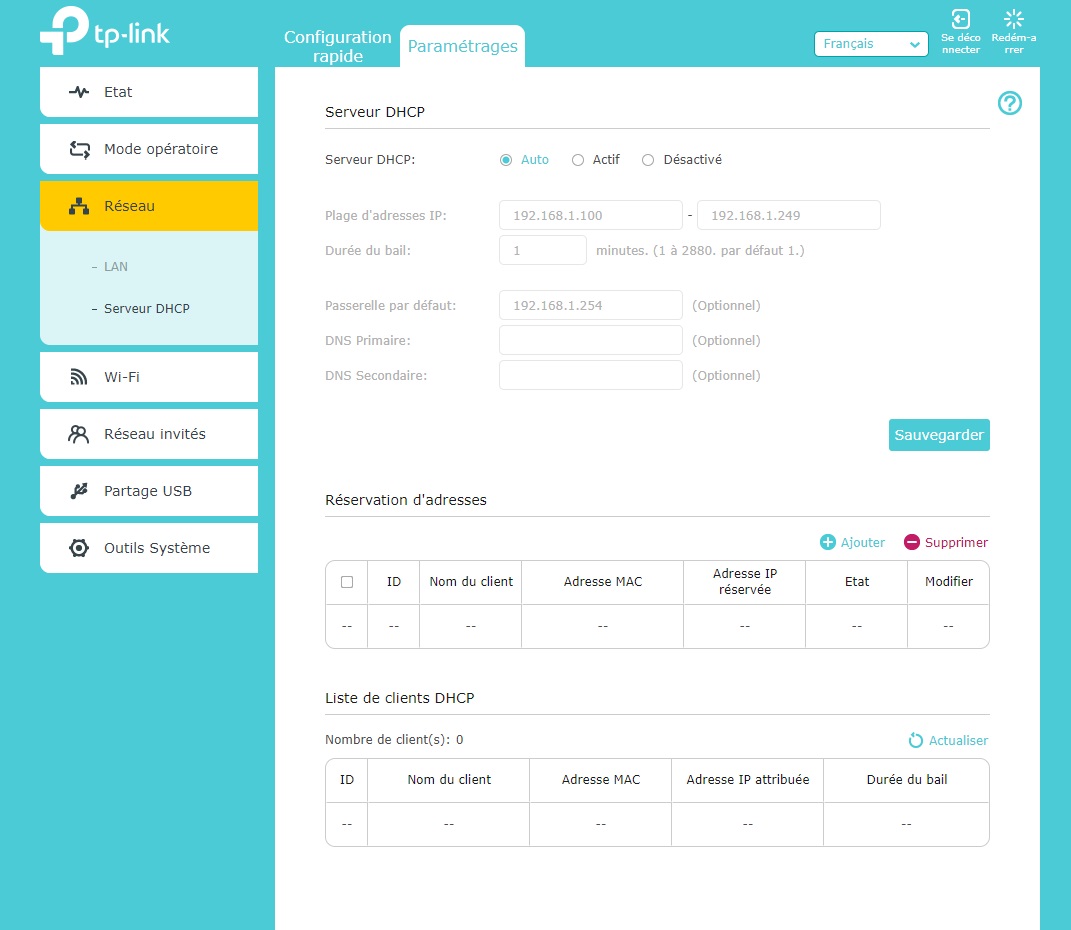This screenshot has width=1071, height=930.
Task: Open the LAN submenu item
Action: coord(116,267)
